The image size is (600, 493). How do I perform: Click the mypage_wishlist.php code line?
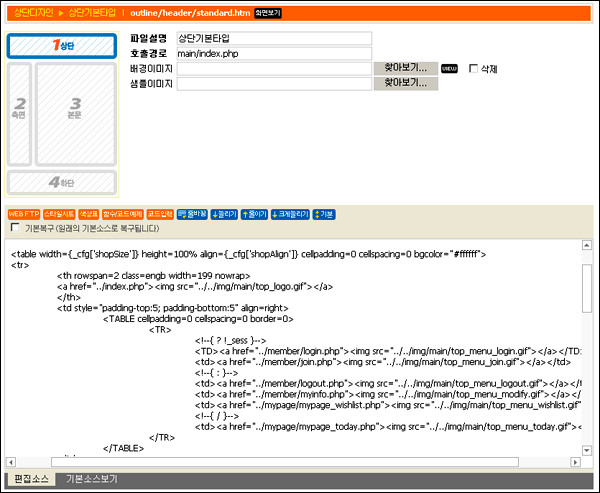tap(388, 405)
